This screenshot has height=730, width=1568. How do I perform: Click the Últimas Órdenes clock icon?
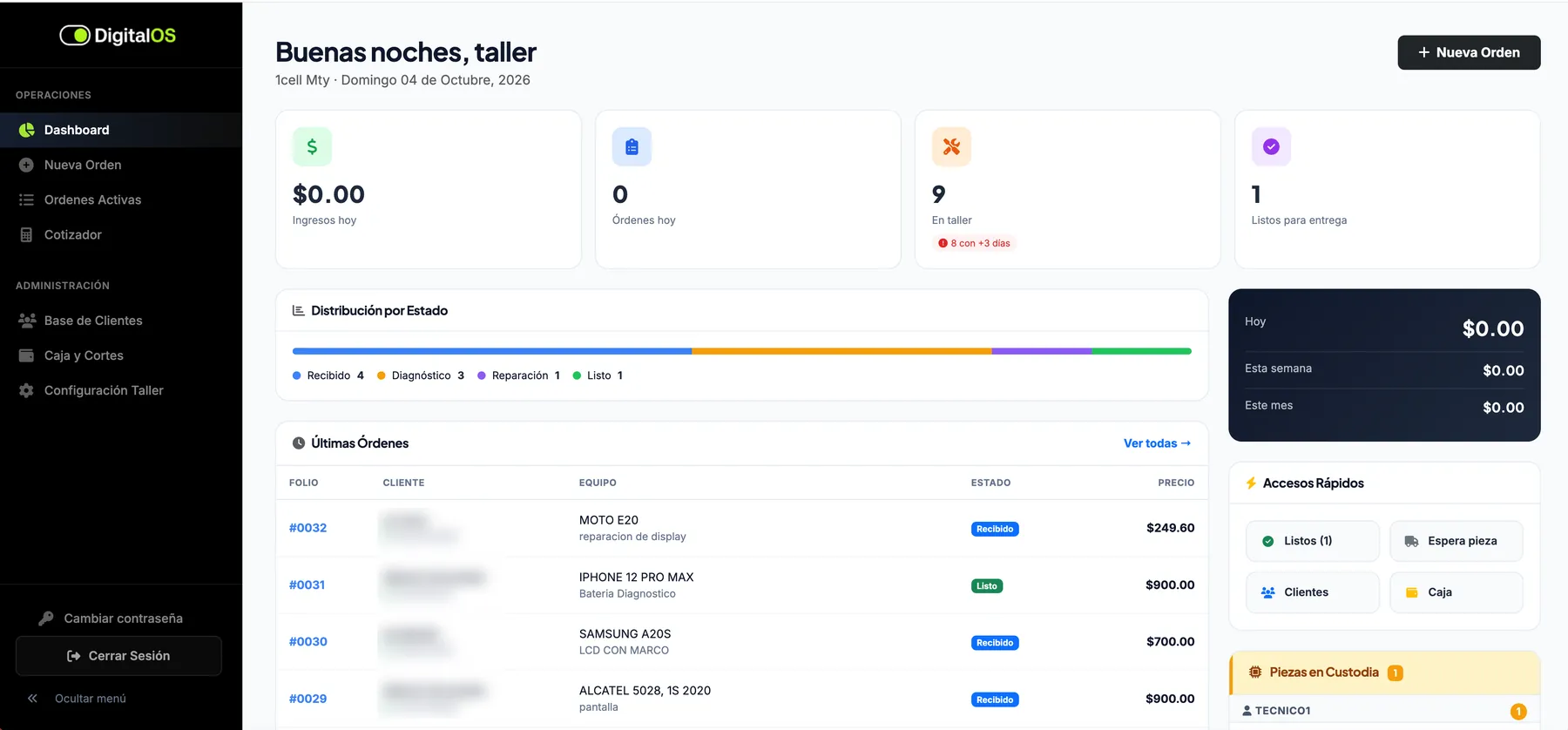pyautogui.click(x=299, y=443)
